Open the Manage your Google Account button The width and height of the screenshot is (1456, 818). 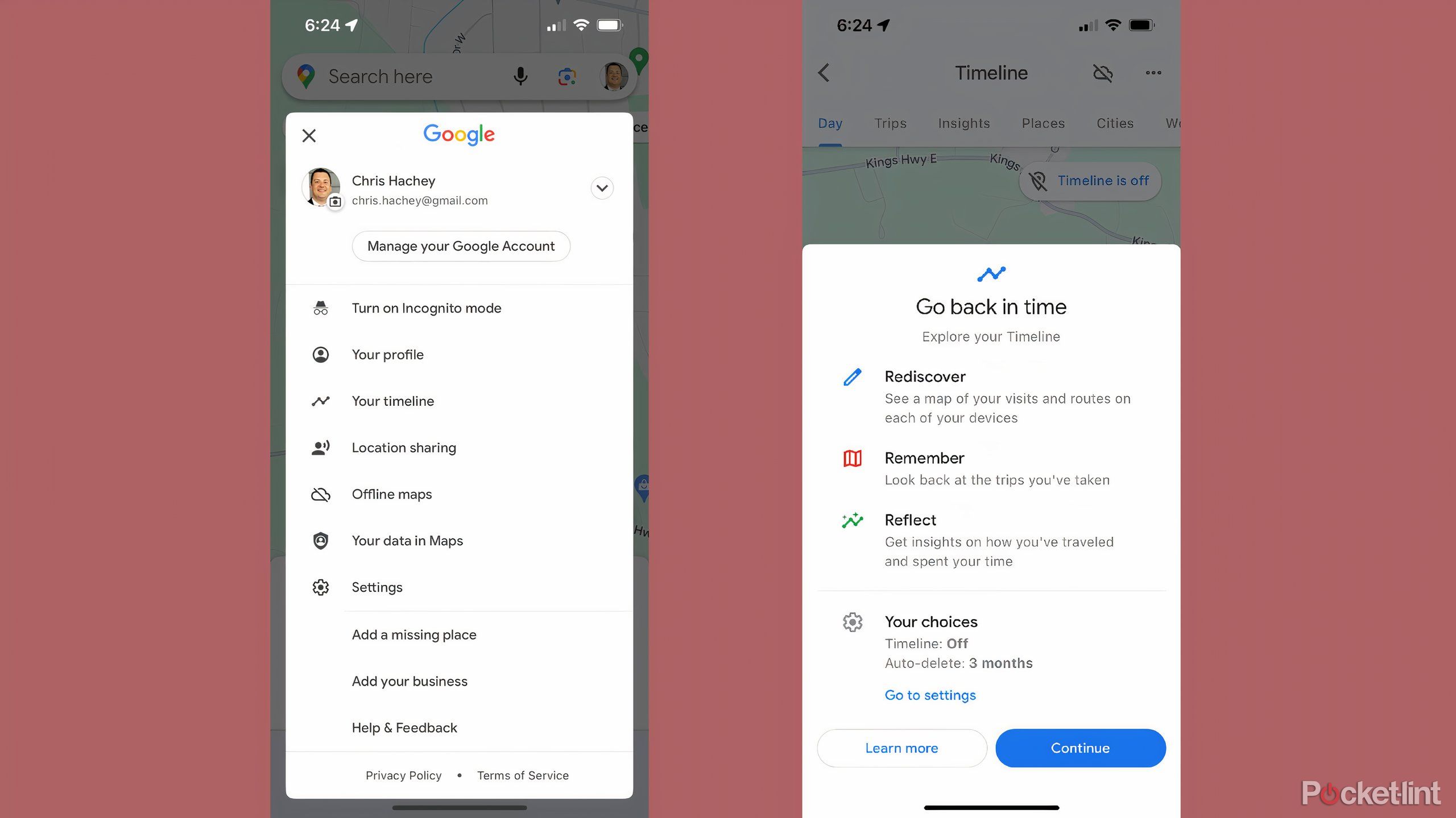461,246
